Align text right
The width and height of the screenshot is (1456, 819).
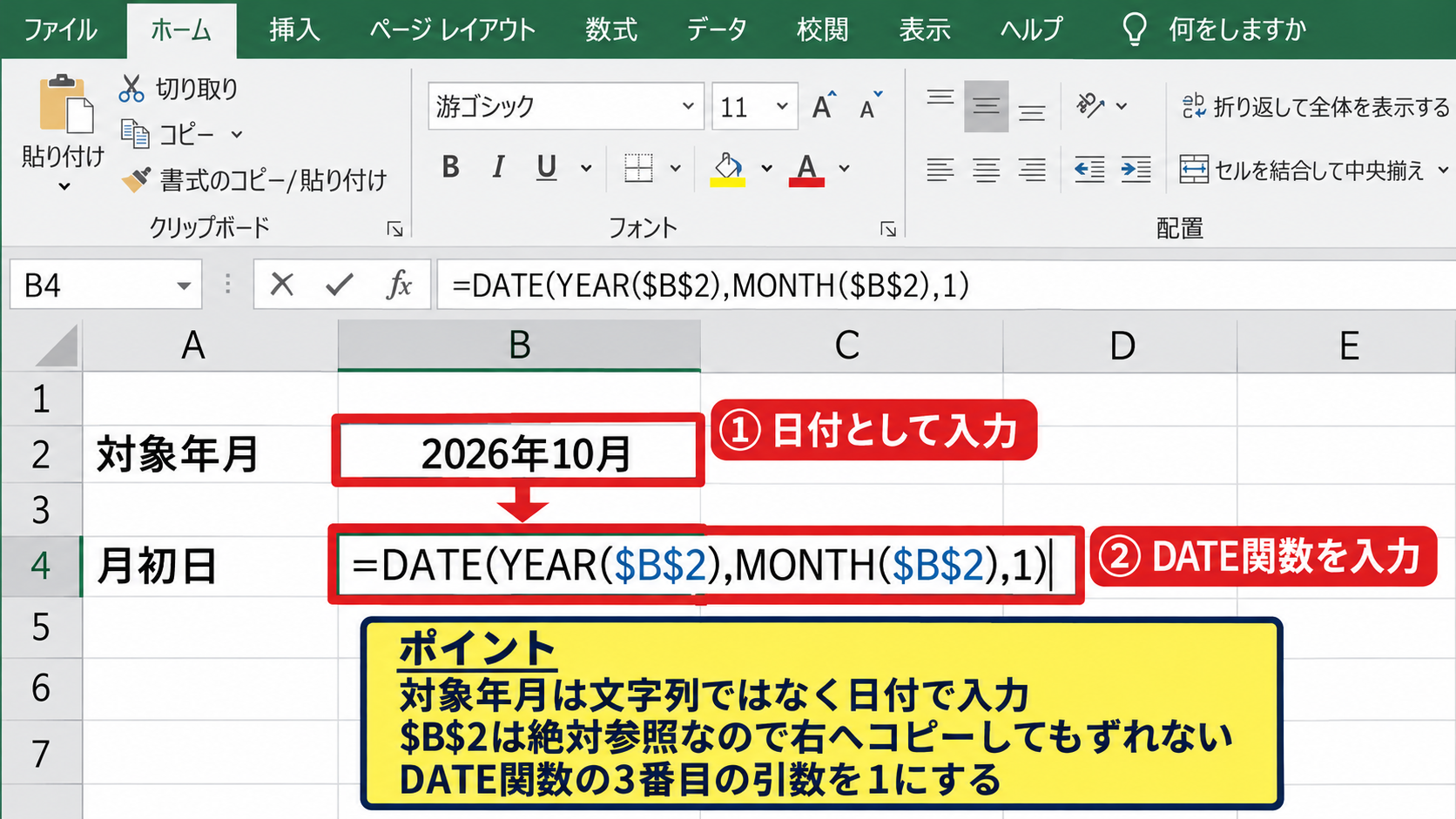[1032, 169]
